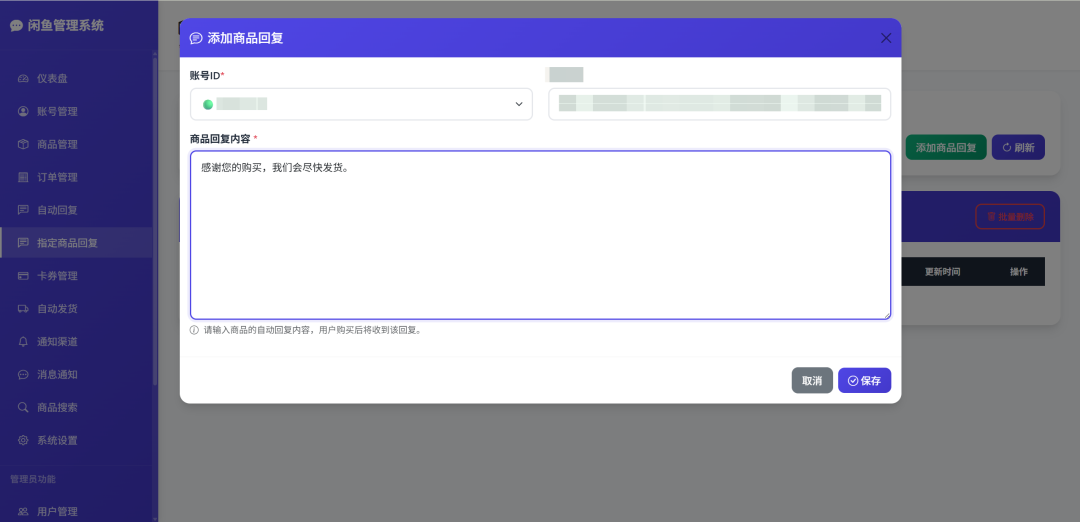The height and width of the screenshot is (522, 1080).
Task: Open 商品搜索 in the sidebar
Action: tap(76, 408)
